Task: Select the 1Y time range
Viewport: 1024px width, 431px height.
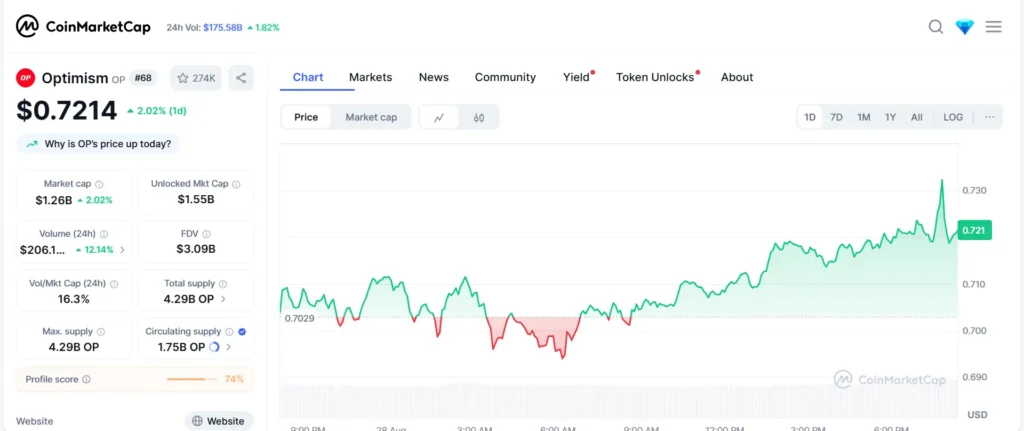Action: [891, 118]
